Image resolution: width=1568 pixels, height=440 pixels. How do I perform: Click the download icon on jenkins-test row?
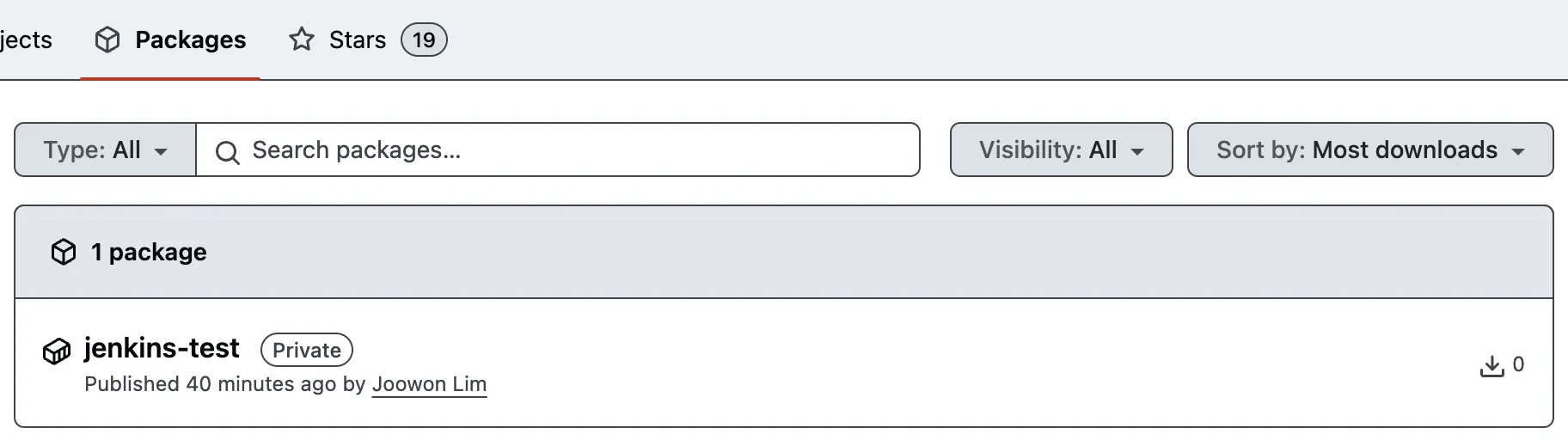(x=1491, y=366)
